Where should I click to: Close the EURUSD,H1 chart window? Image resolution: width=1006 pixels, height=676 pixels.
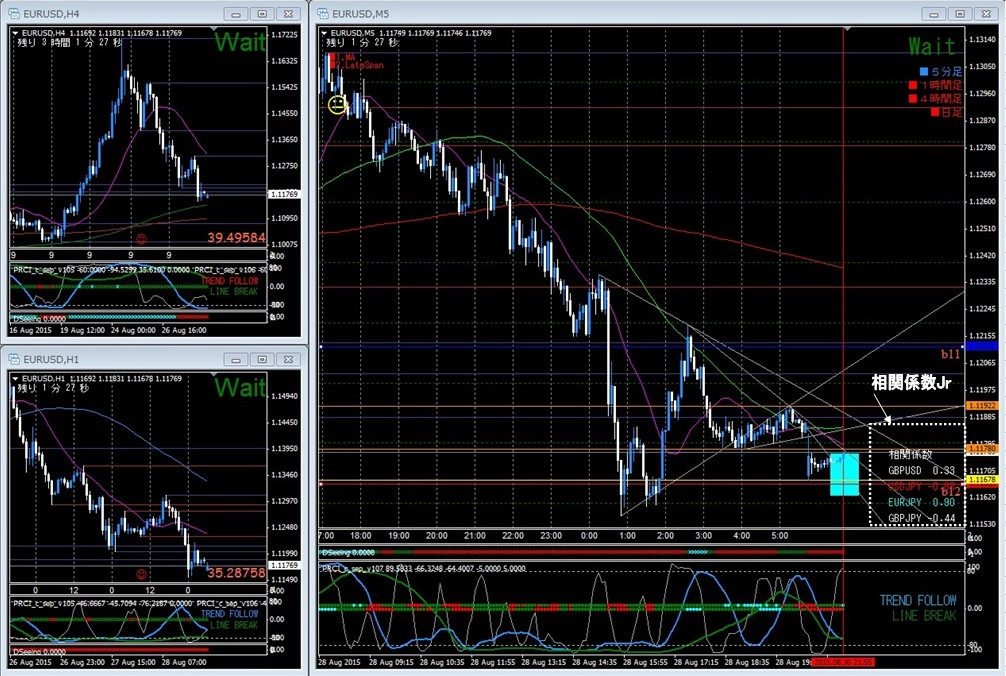tap(288, 360)
